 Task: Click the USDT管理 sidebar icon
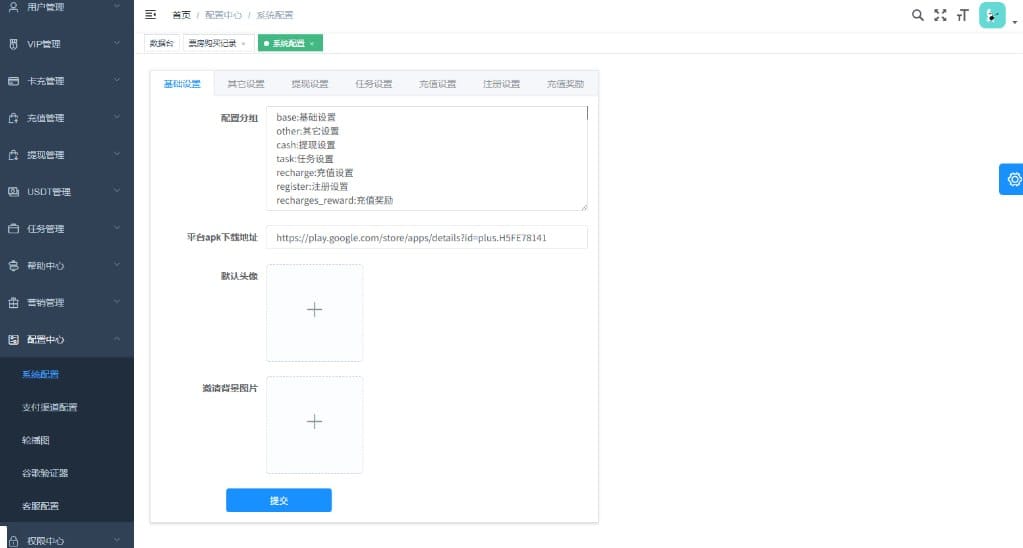click(13, 192)
